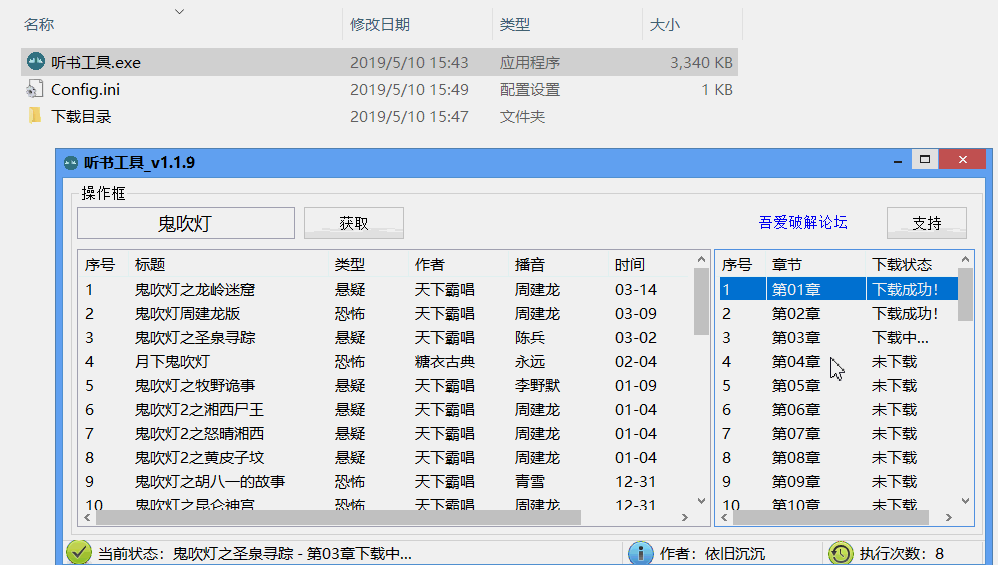Viewport: 998px width, 565px height.
Task: Select book 鬼吹灯周建龙版
Action: click(187, 314)
